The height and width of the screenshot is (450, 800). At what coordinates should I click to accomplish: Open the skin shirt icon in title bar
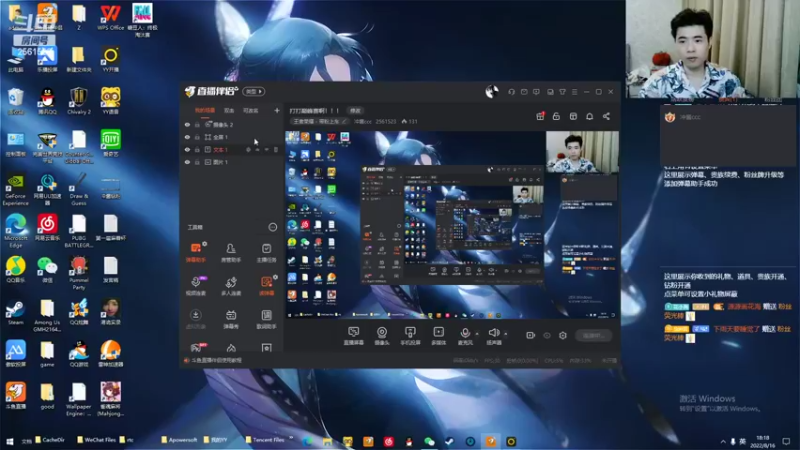click(562, 92)
